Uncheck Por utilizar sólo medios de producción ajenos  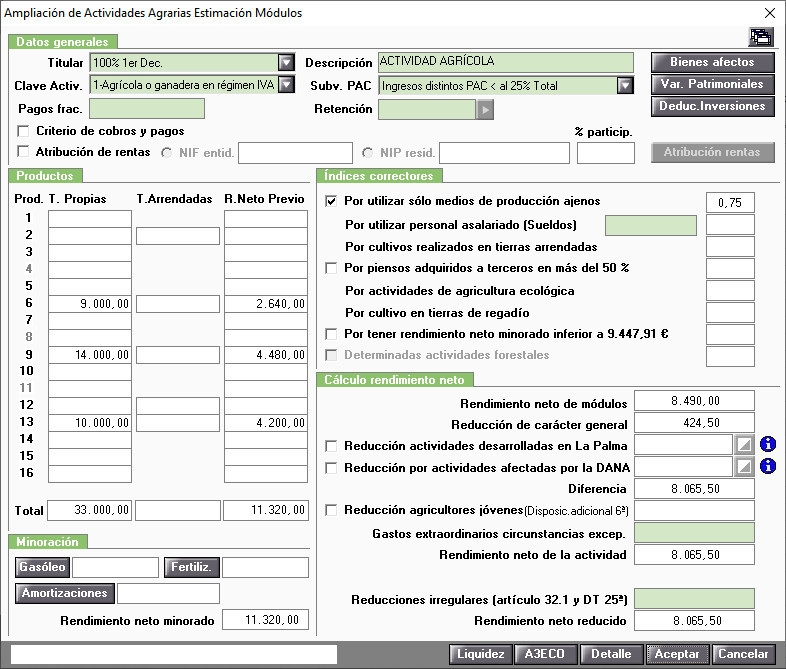(x=331, y=201)
